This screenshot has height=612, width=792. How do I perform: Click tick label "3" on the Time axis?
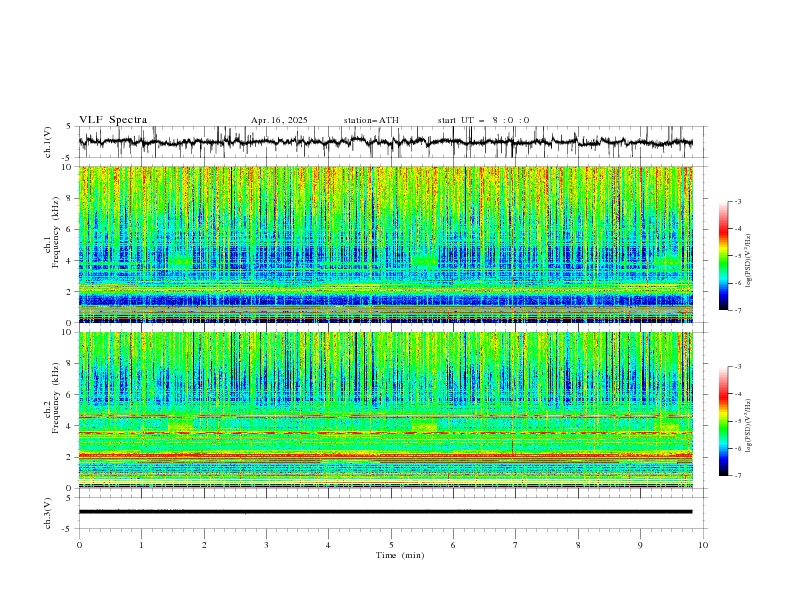(266, 545)
